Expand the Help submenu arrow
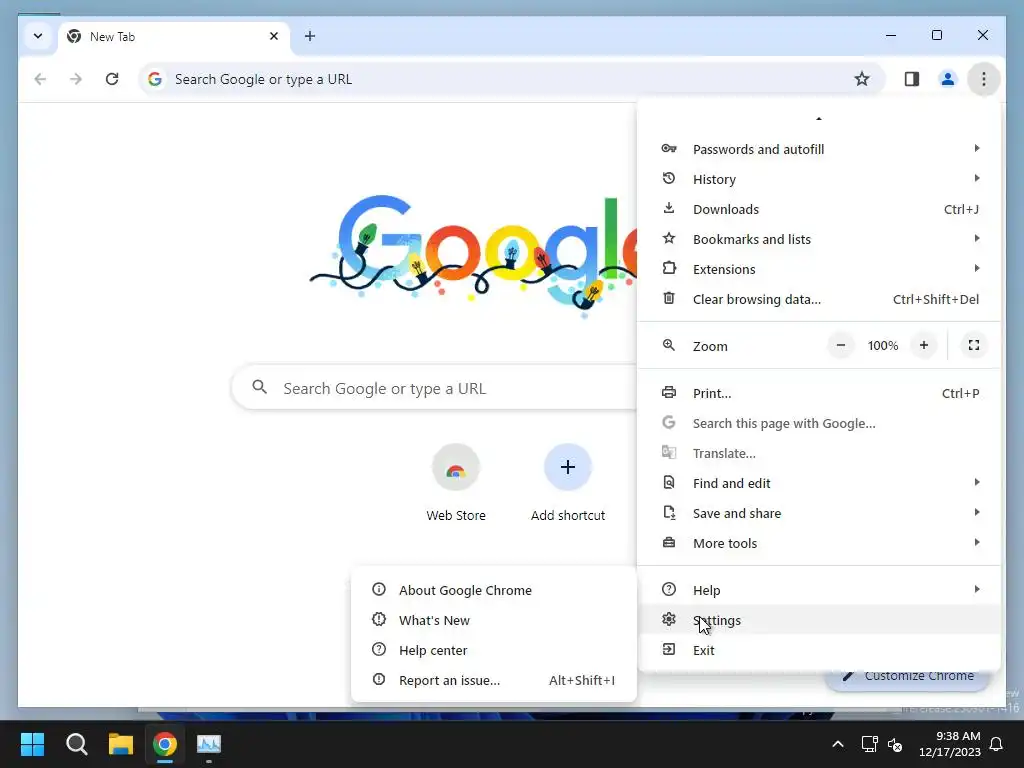 977,590
